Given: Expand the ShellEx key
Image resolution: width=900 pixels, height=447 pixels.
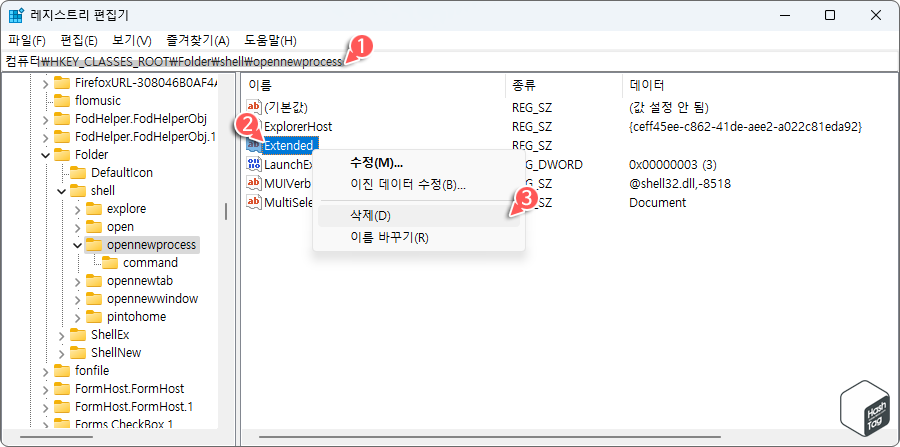Looking at the screenshot, I should pos(61,335).
